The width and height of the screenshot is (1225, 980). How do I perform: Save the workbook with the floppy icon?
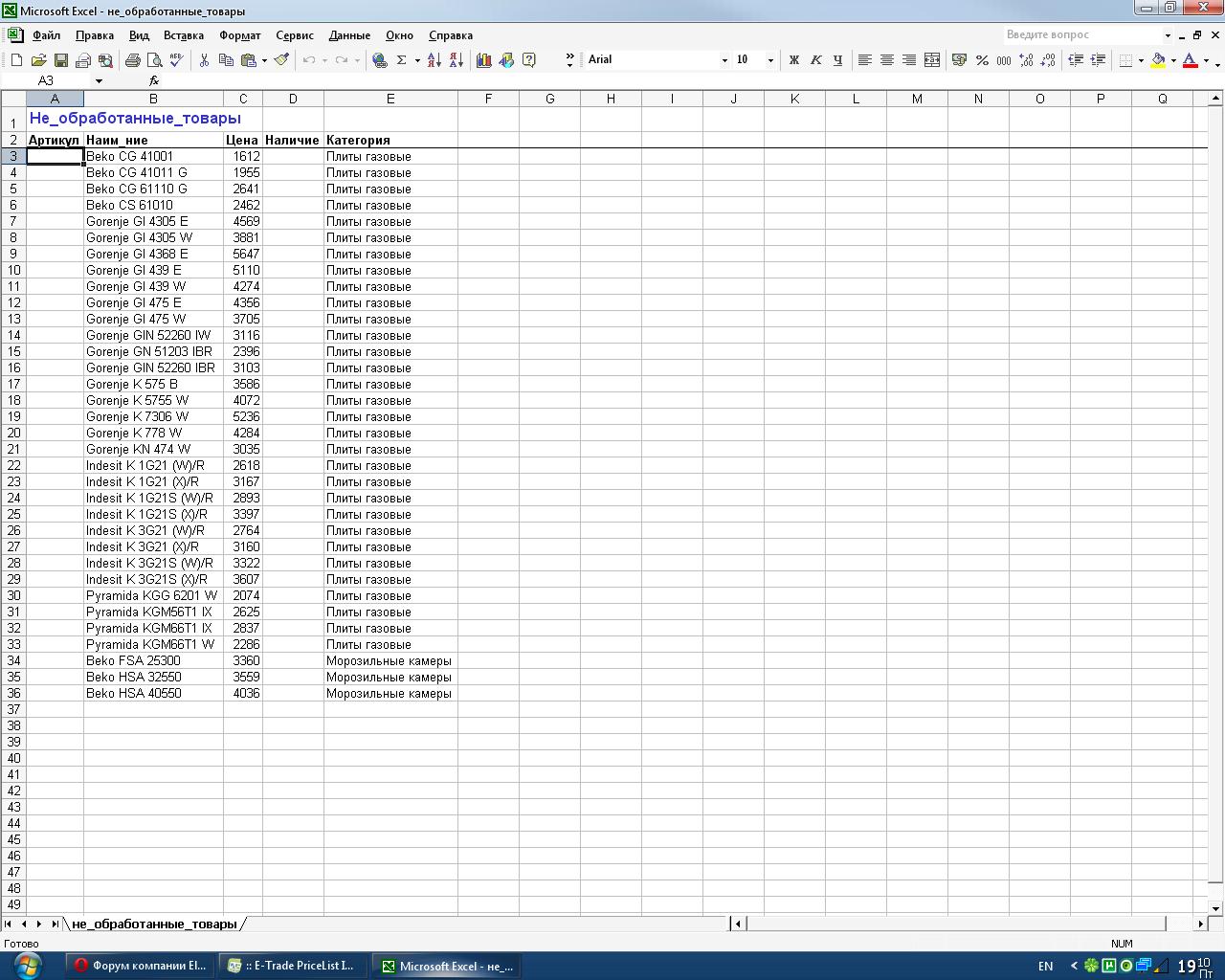click(x=60, y=60)
